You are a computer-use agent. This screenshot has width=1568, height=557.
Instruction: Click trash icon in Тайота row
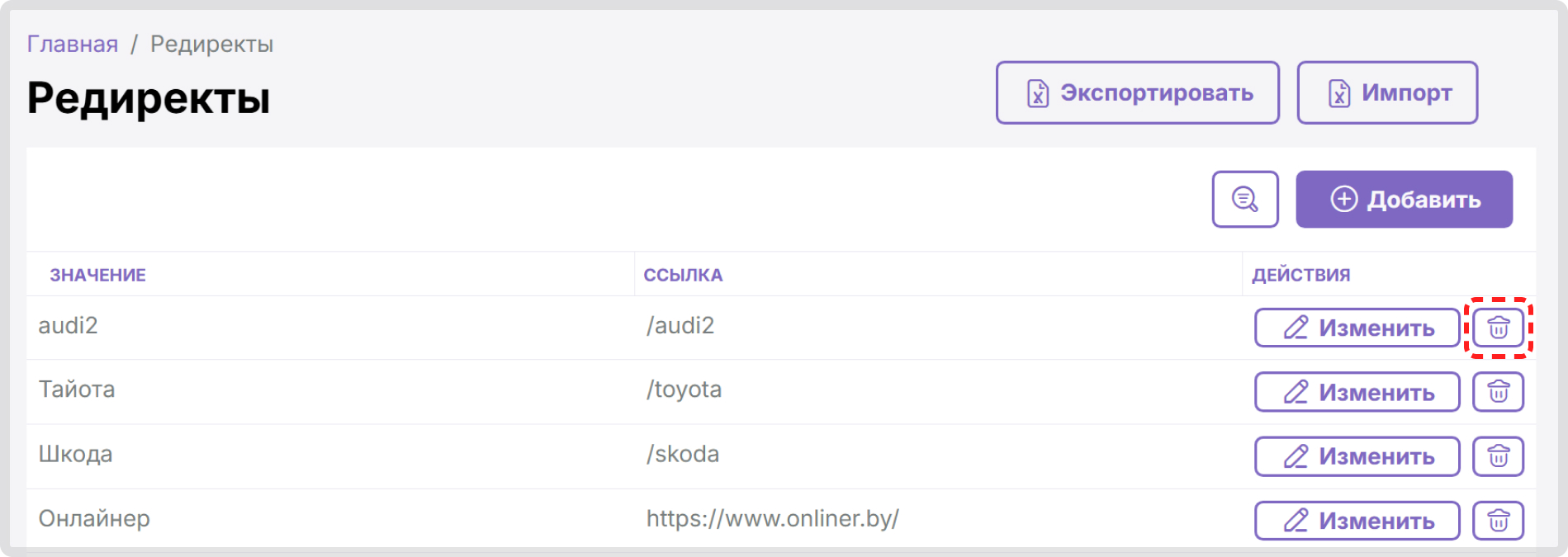pos(1498,392)
